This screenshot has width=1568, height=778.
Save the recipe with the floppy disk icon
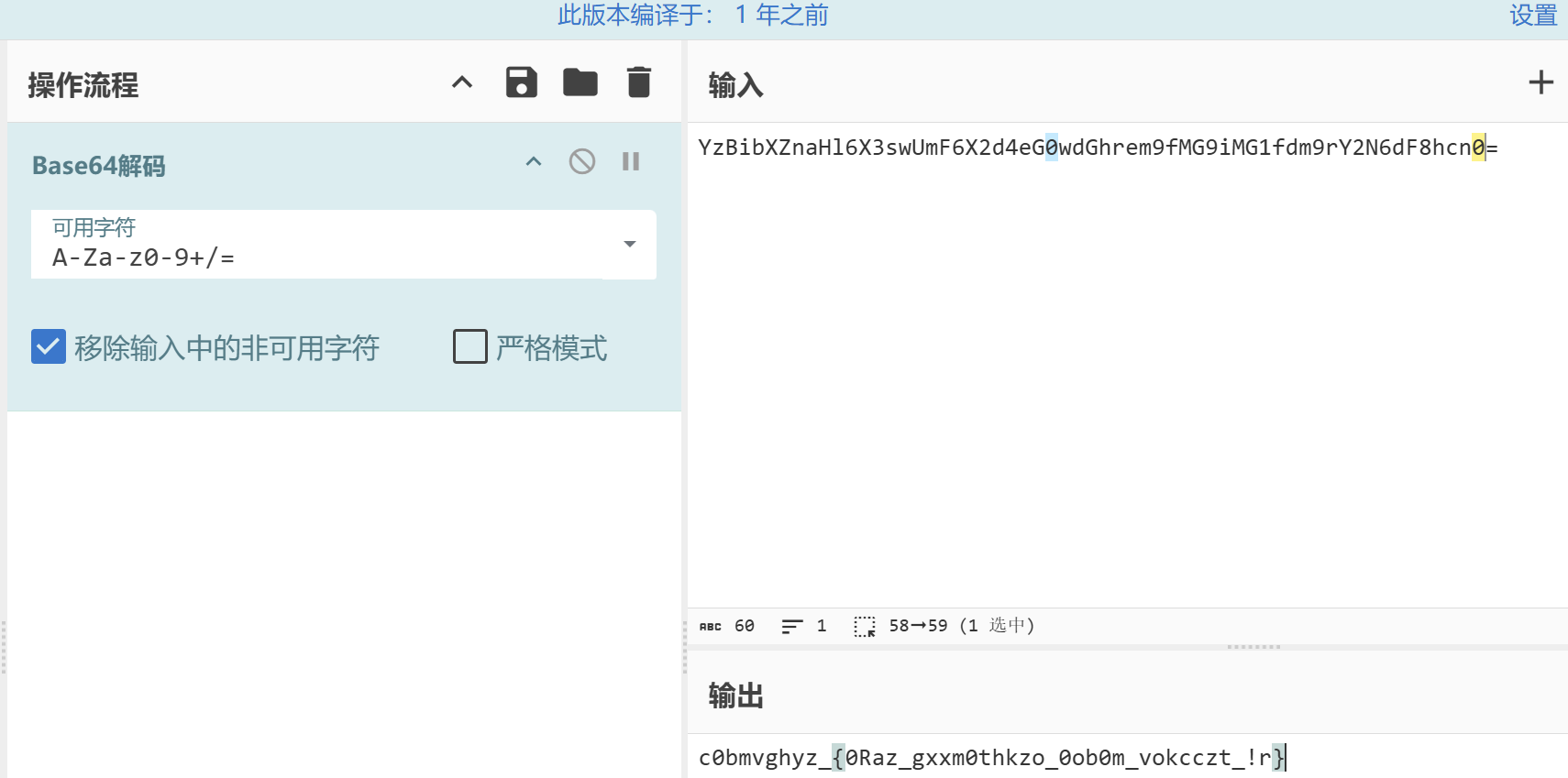pyautogui.click(x=521, y=82)
